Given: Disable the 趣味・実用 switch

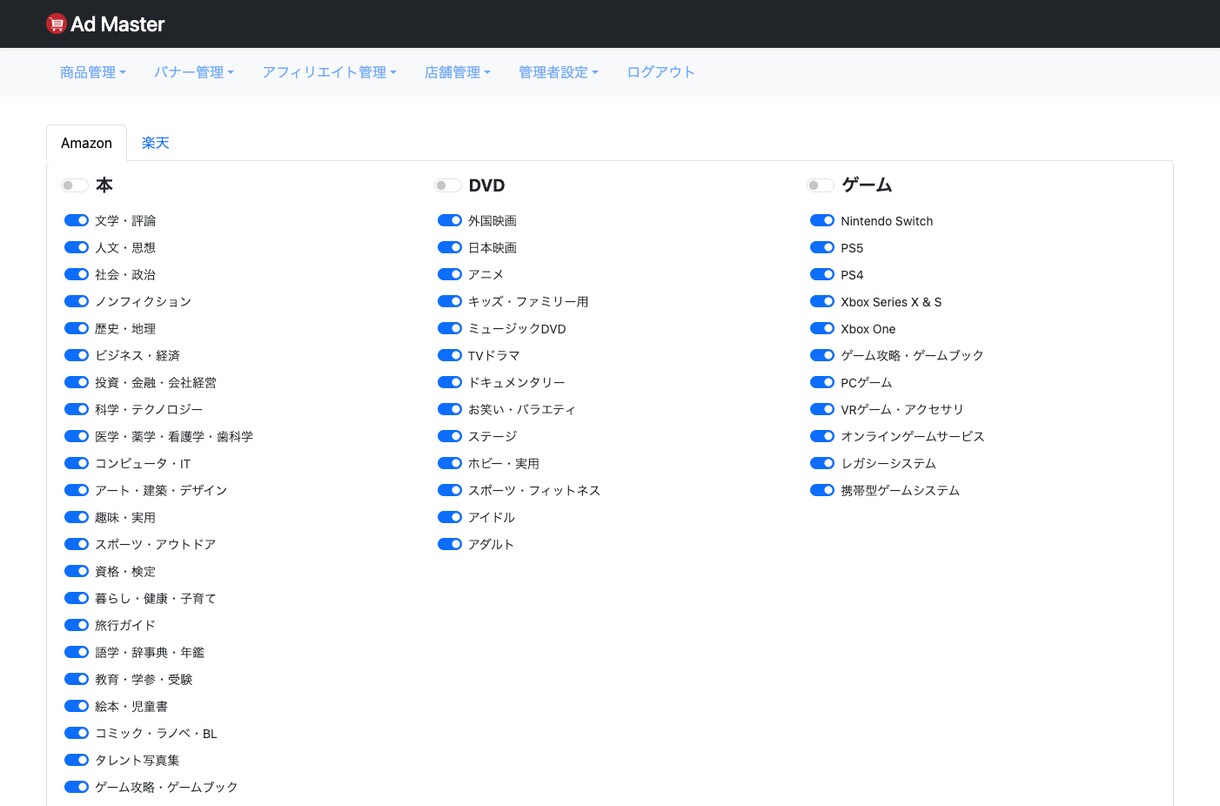Looking at the screenshot, I should (77, 517).
